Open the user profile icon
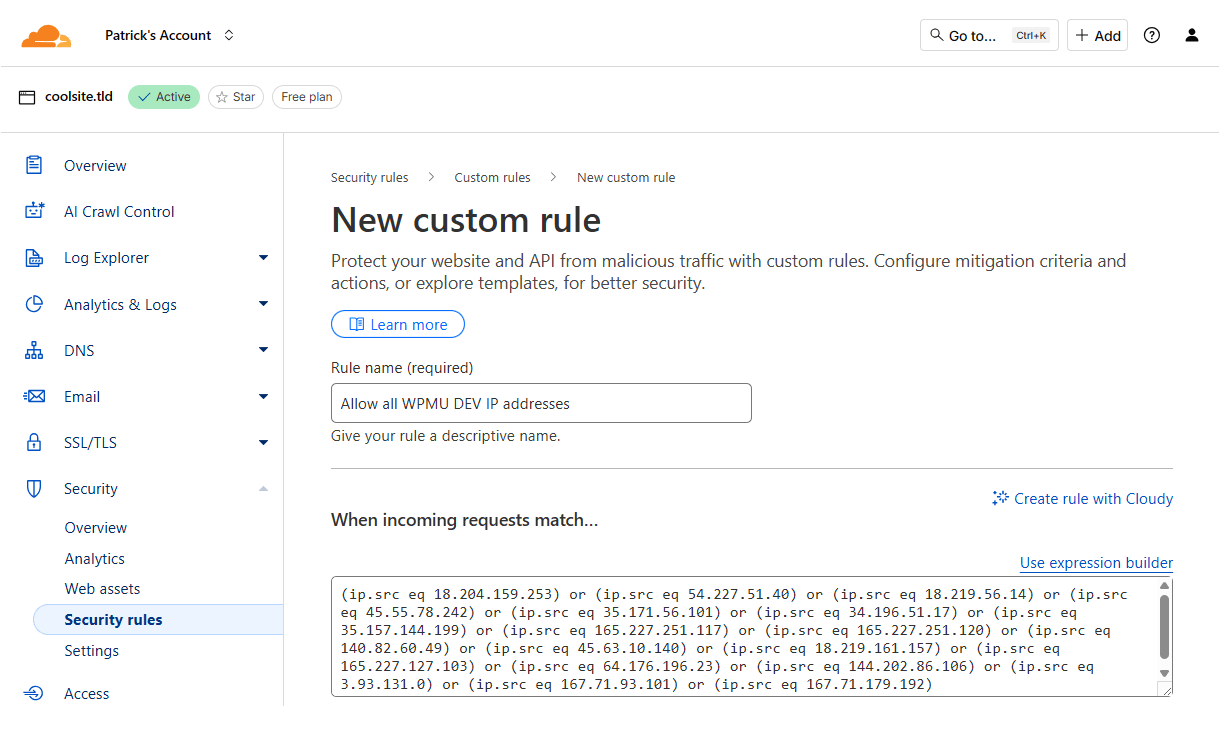 click(1191, 35)
